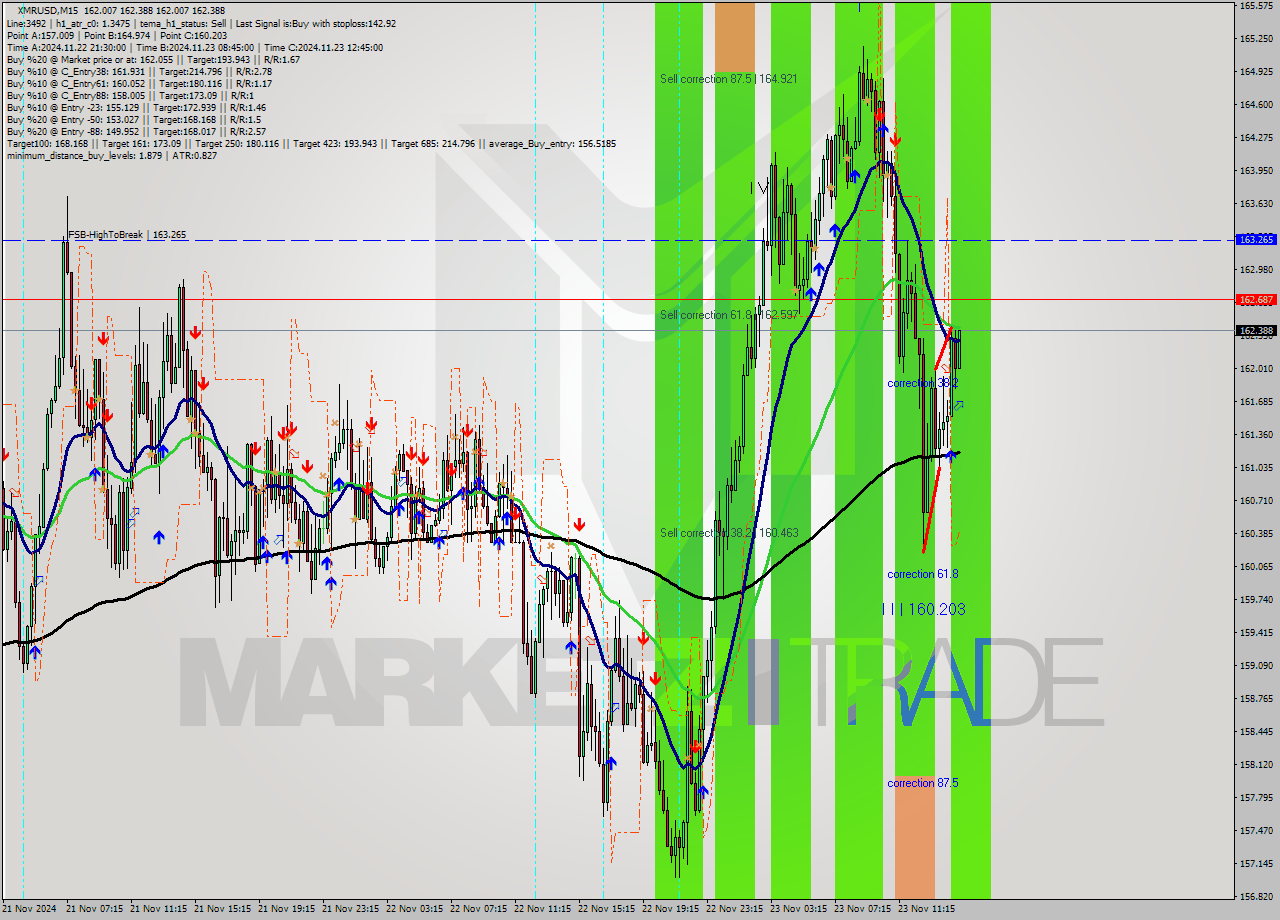This screenshot has width=1280, height=920.
Task: Click the Buy %10 @ C_Entry88 line
Action: (130, 95)
